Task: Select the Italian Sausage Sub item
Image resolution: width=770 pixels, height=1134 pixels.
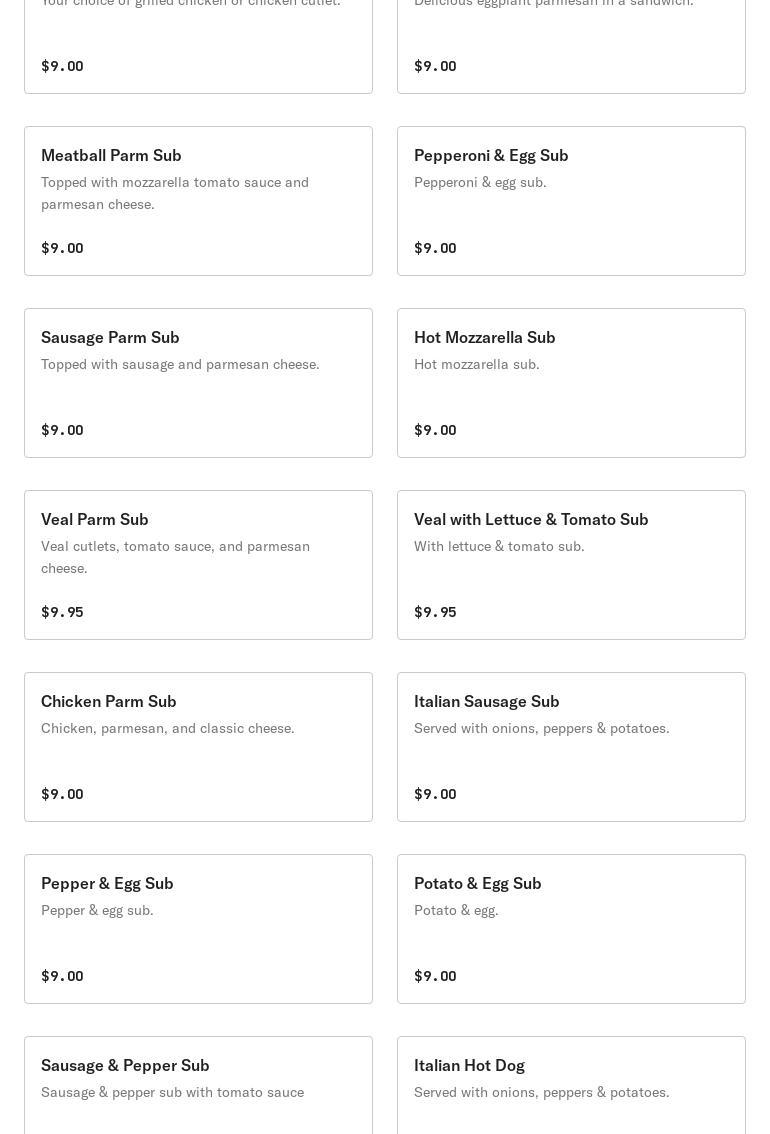Action: pos(571,747)
